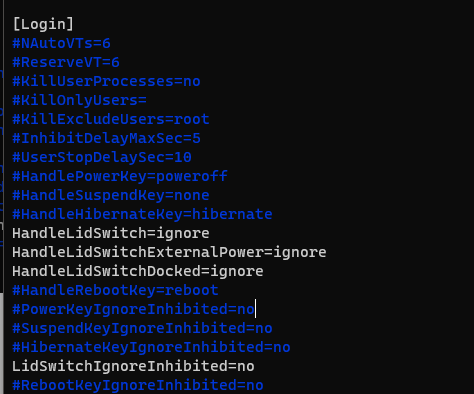Click the [Login] section header line
Viewport: 474px width, 394px height.
click(x=43, y=24)
